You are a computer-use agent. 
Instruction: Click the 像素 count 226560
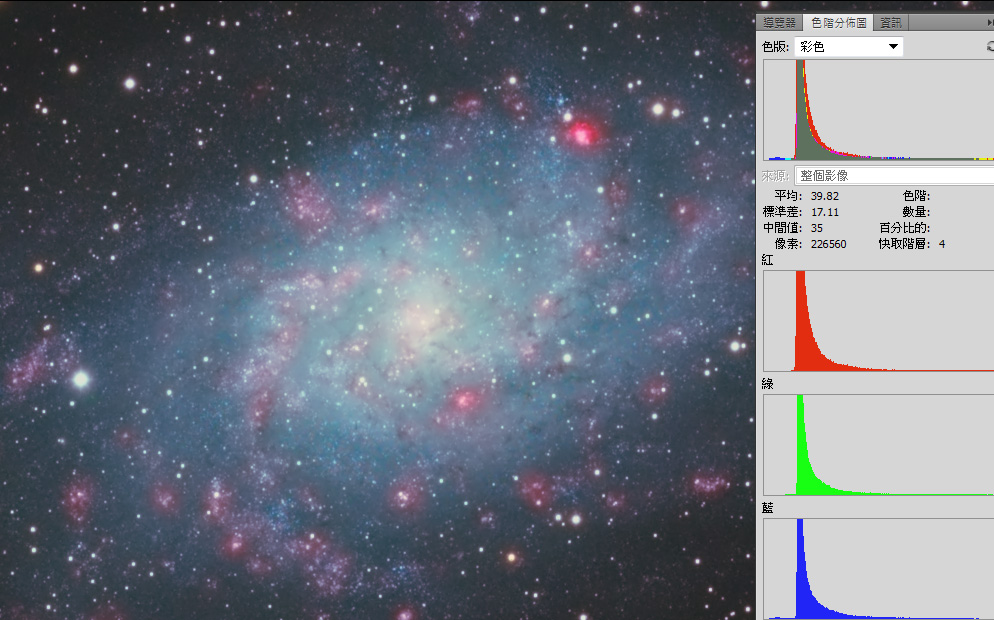[828, 244]
